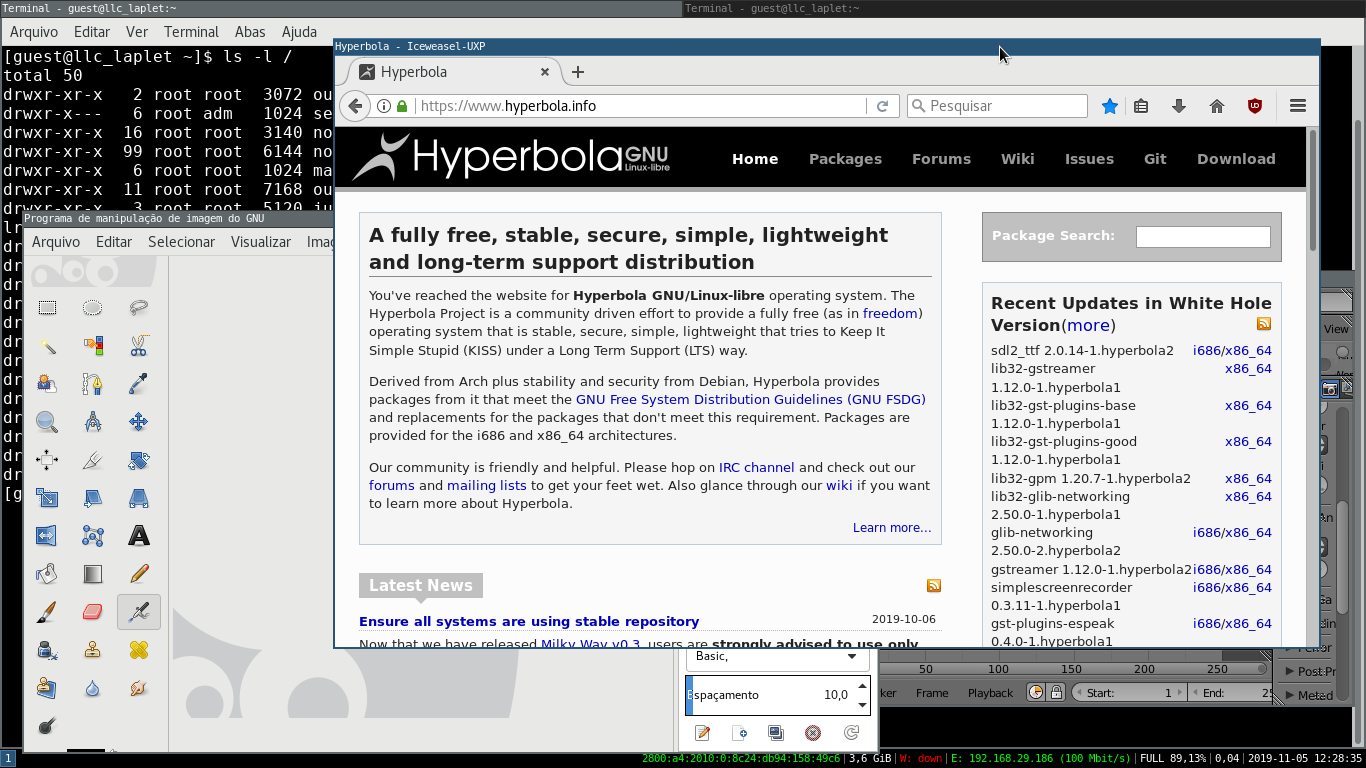Select the Paths tool in GIMP
Screen dimensions: 1366x768
tap(93, 384)
